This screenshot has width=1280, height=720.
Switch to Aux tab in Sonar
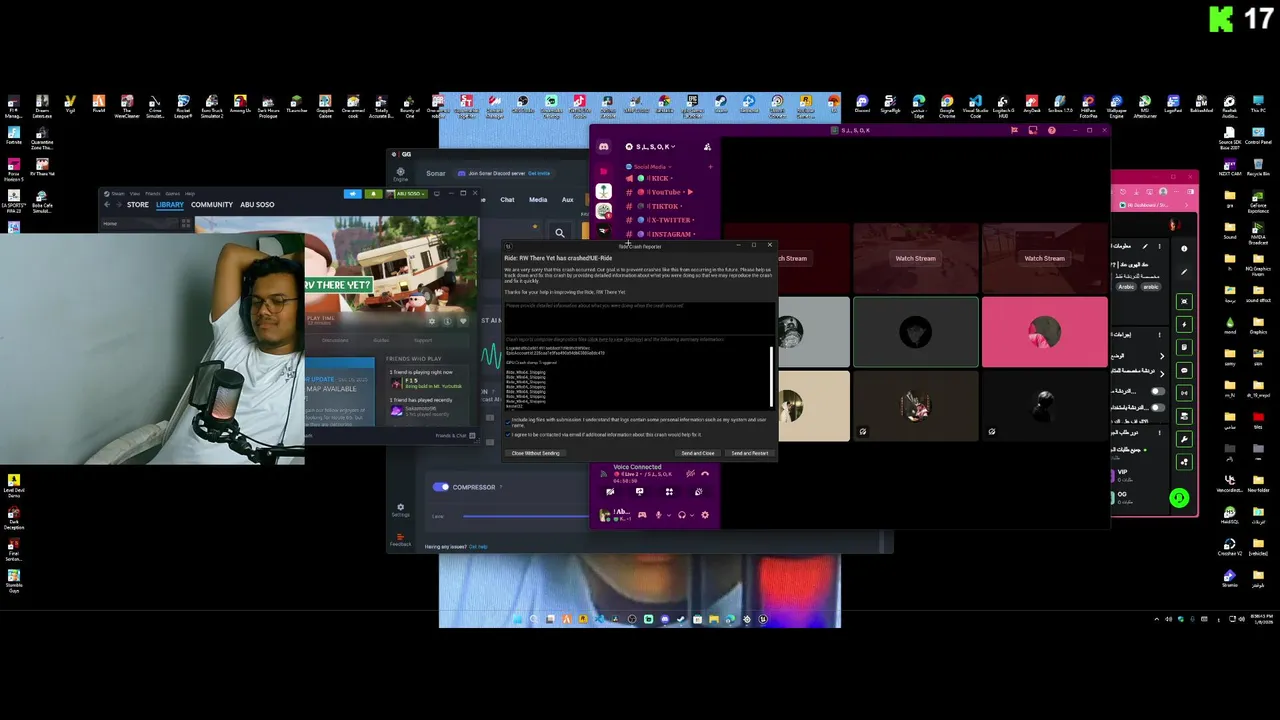pos(567,199)
